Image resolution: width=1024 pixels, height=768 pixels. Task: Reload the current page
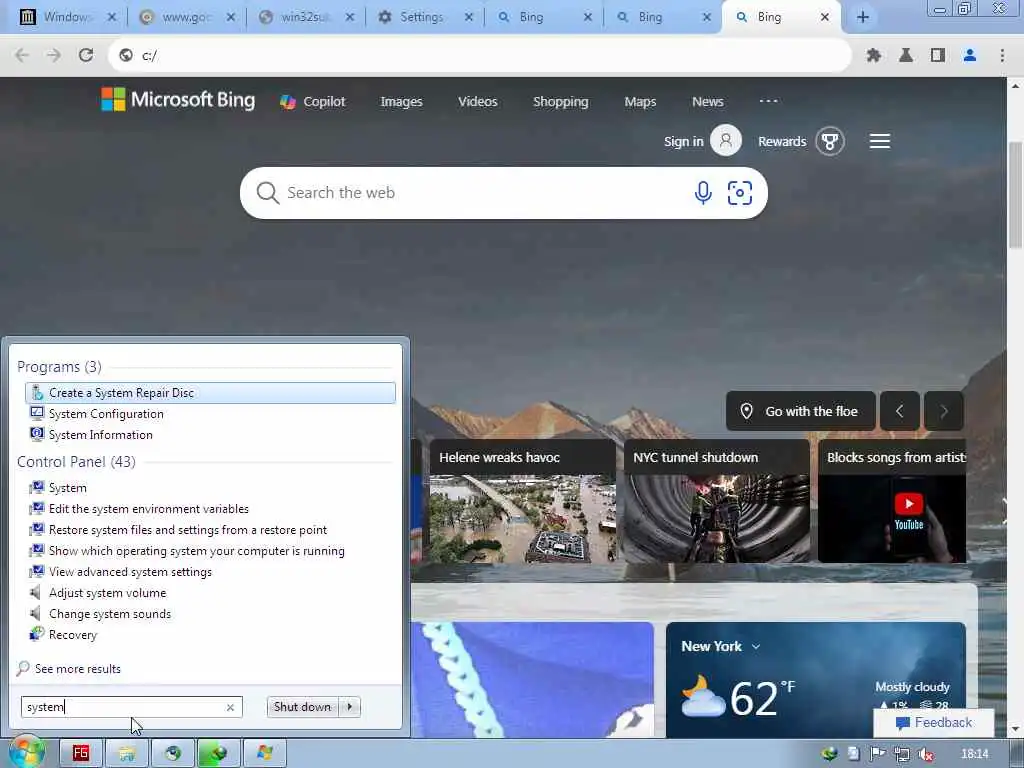(86, 56)
